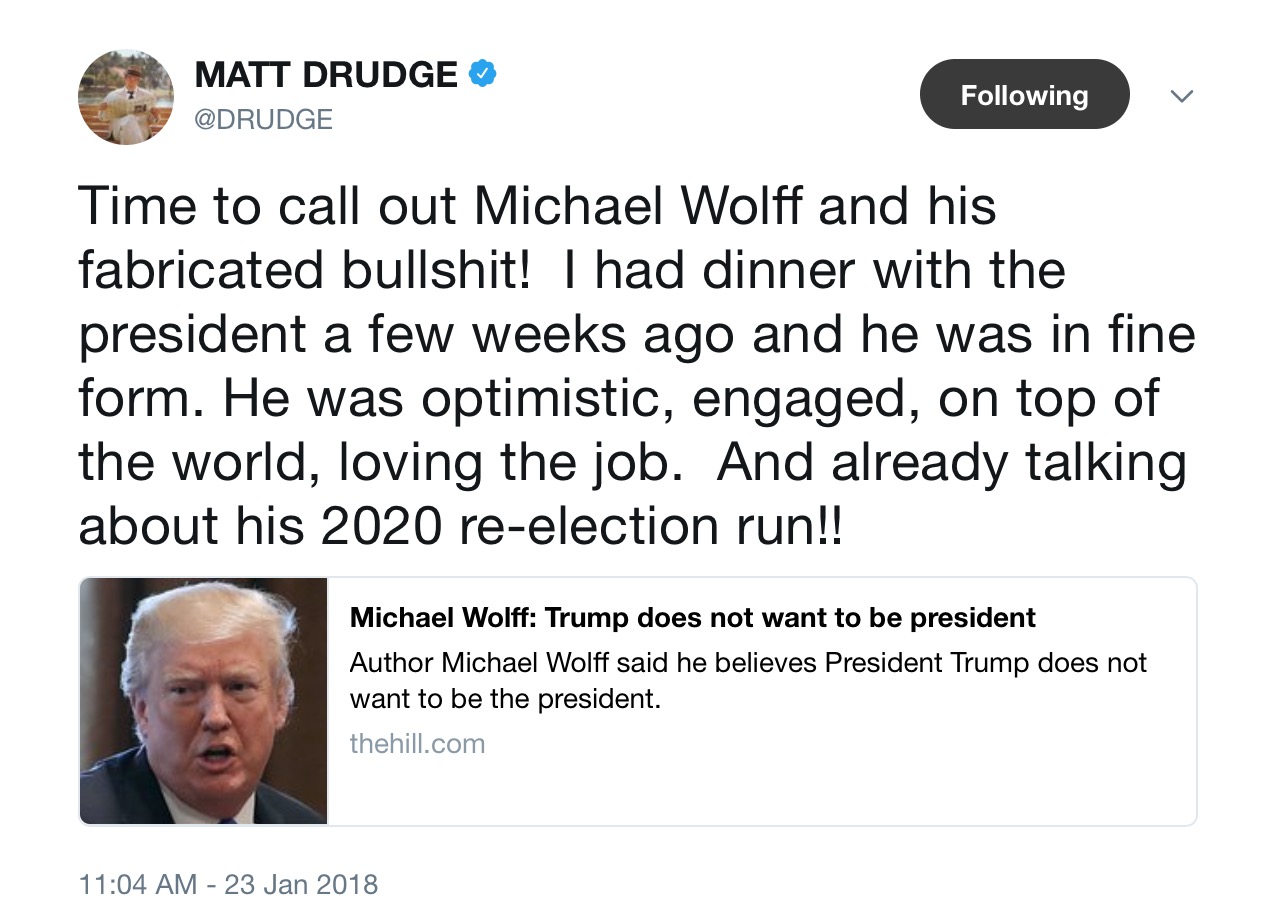Click the blue verified checkmark badge

(483, 73)
